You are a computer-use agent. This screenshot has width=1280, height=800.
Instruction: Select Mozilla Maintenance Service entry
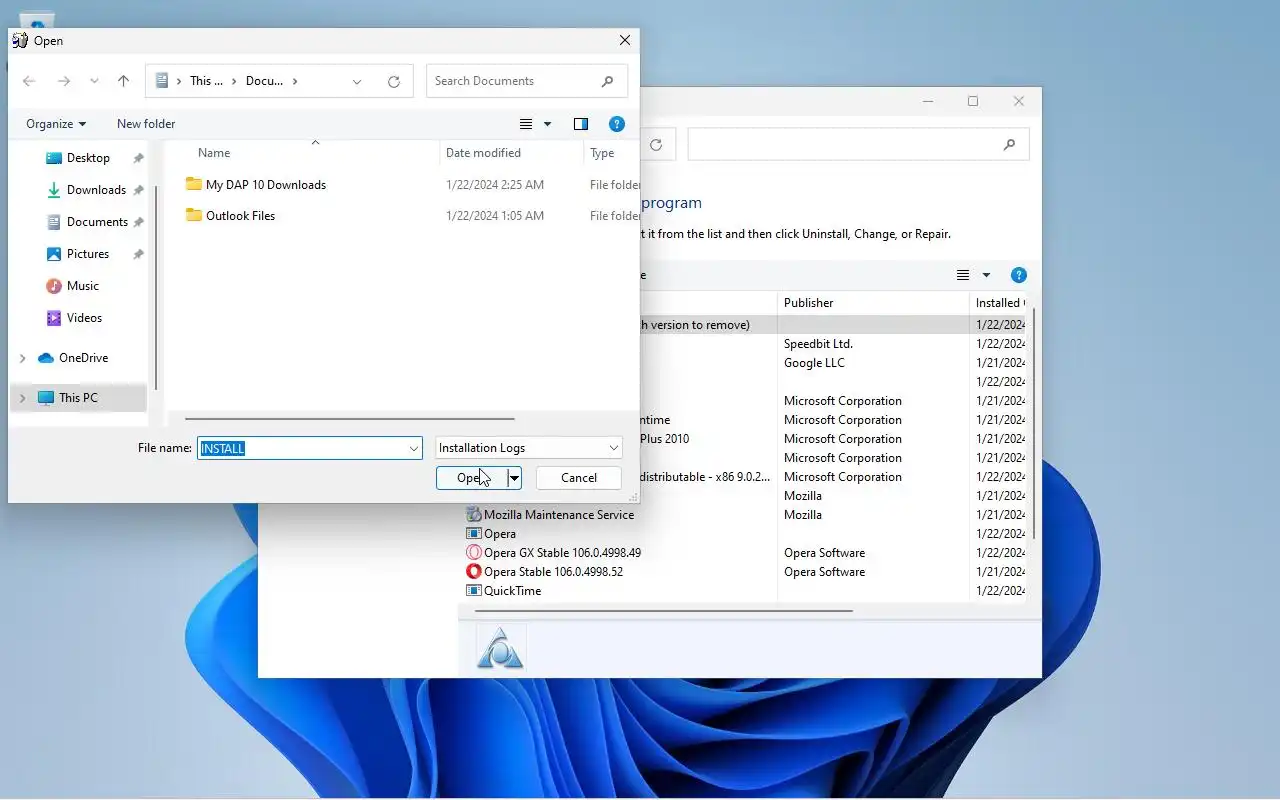[x=558, y=515]
